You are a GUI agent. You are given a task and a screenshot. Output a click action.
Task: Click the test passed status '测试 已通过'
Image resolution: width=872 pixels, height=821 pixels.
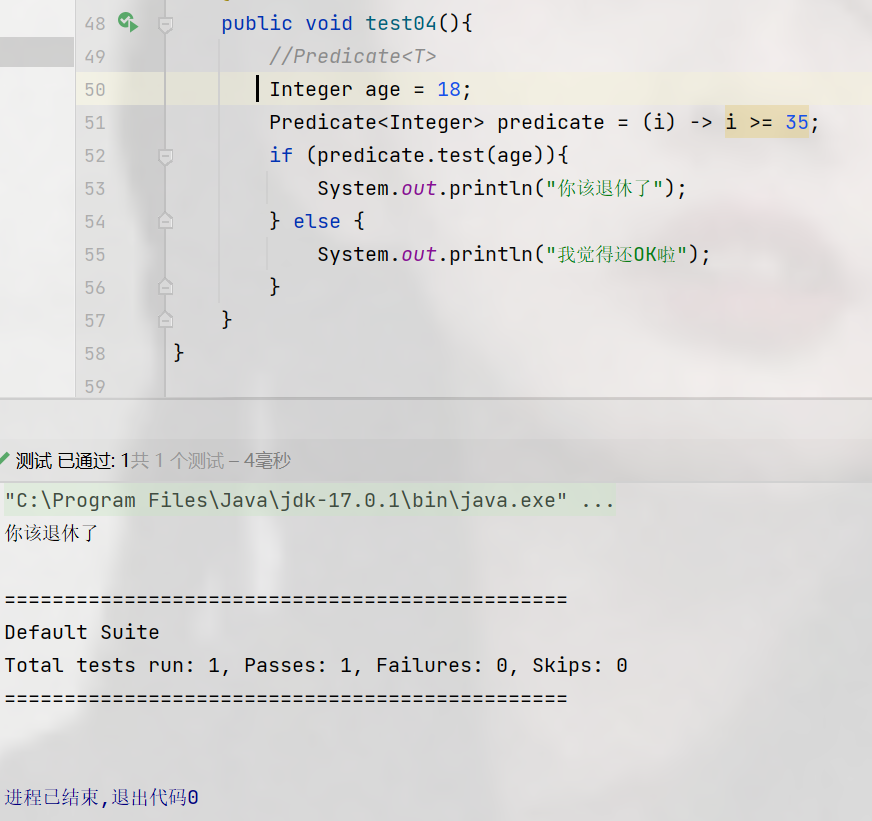click(66, 461)
